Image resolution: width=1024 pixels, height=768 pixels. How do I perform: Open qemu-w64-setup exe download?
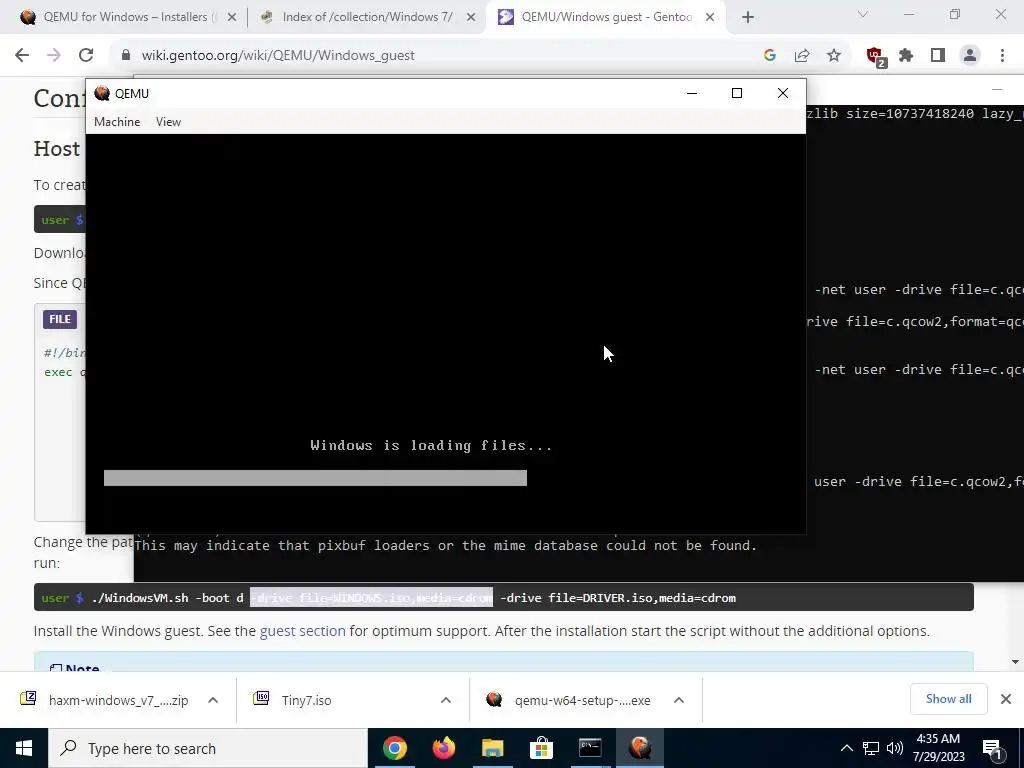click(569, 700)
